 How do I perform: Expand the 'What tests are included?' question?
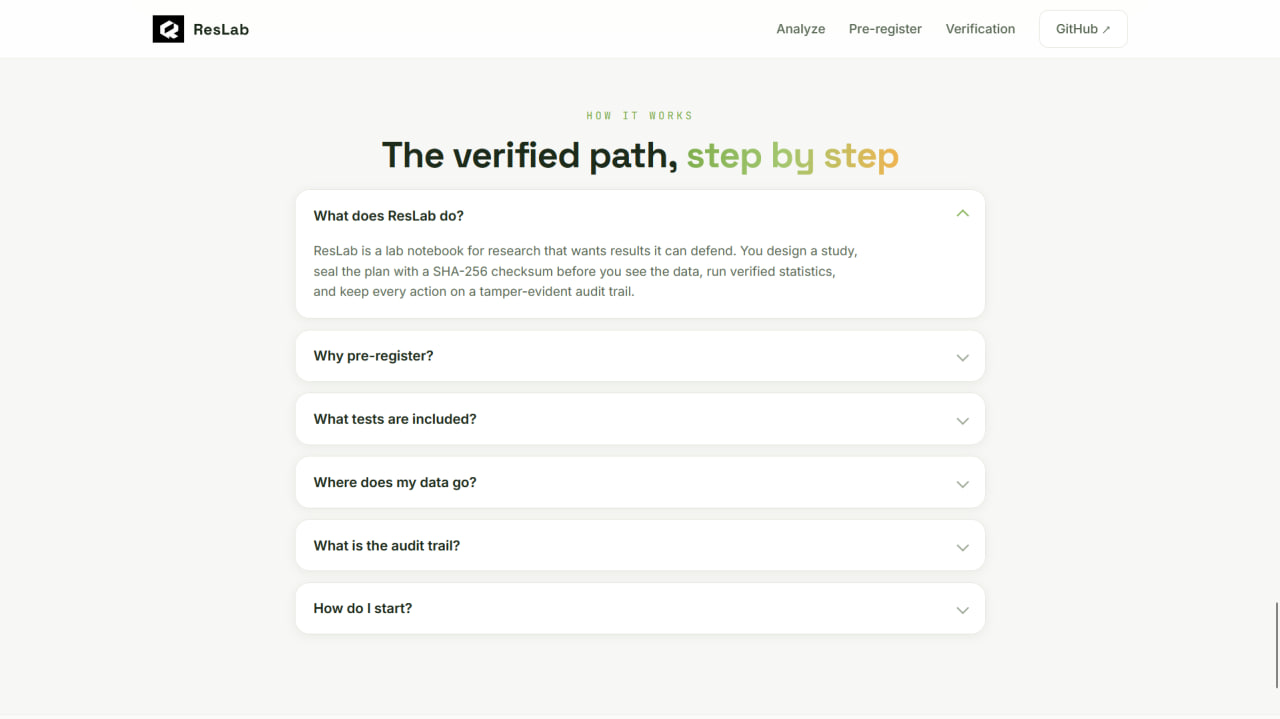640,419
